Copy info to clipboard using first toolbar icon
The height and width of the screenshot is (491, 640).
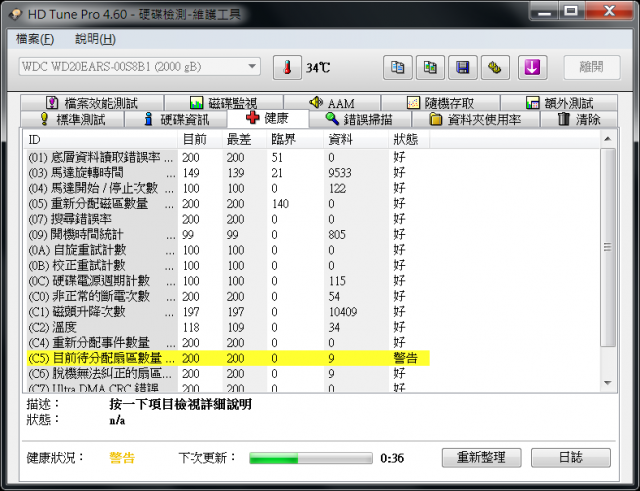[398, 68]
